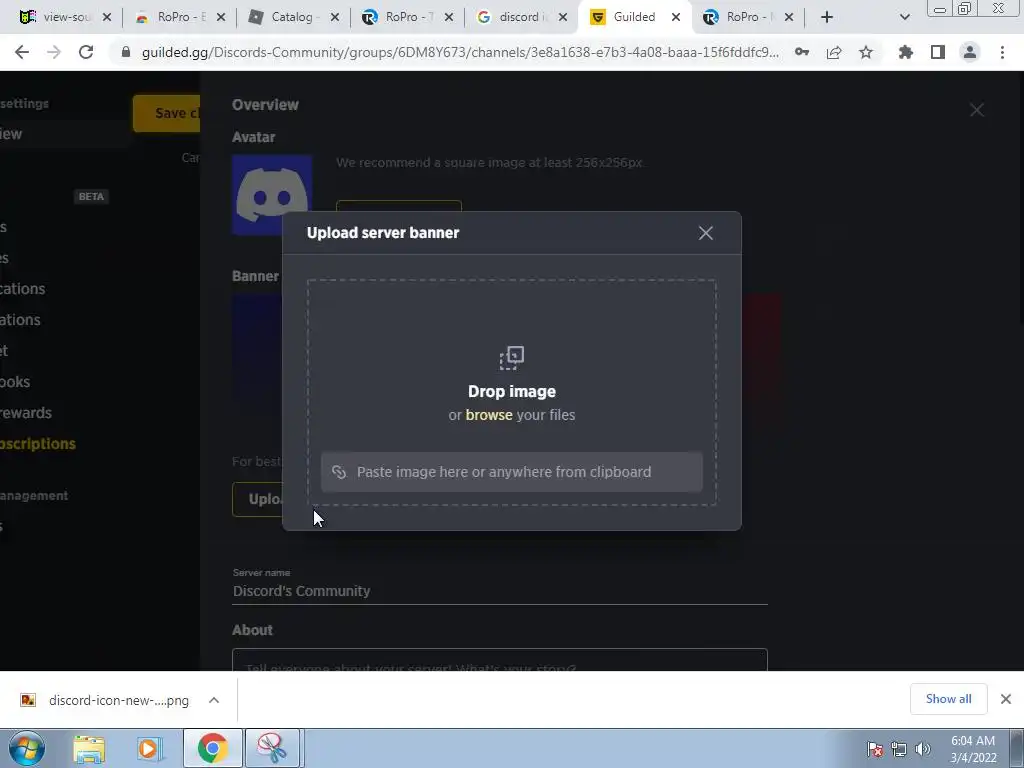The width and height of the screenshot is (1024, 768).
Task: Click the browse link to choose files
Action: [488, 415]
